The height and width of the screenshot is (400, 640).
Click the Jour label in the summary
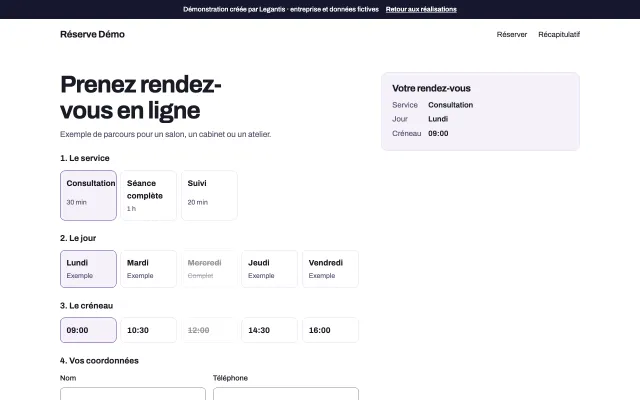tap(400, 119)
